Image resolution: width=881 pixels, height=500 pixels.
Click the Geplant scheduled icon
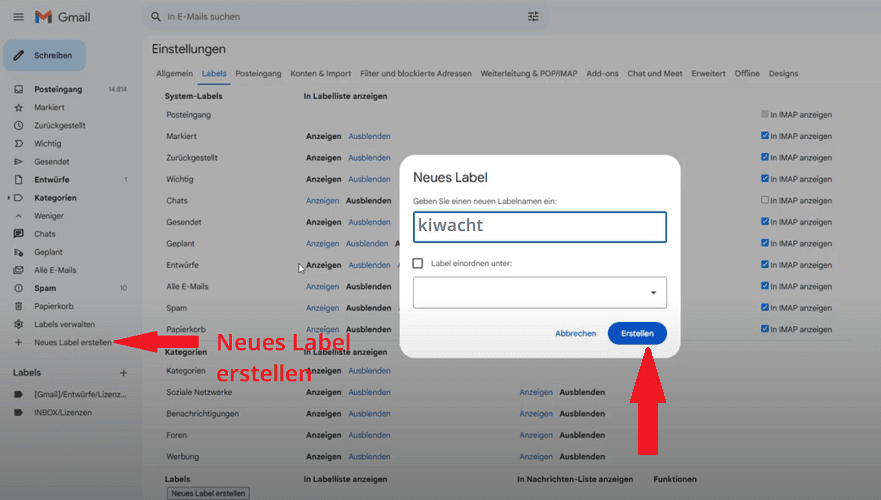point(19,252)
